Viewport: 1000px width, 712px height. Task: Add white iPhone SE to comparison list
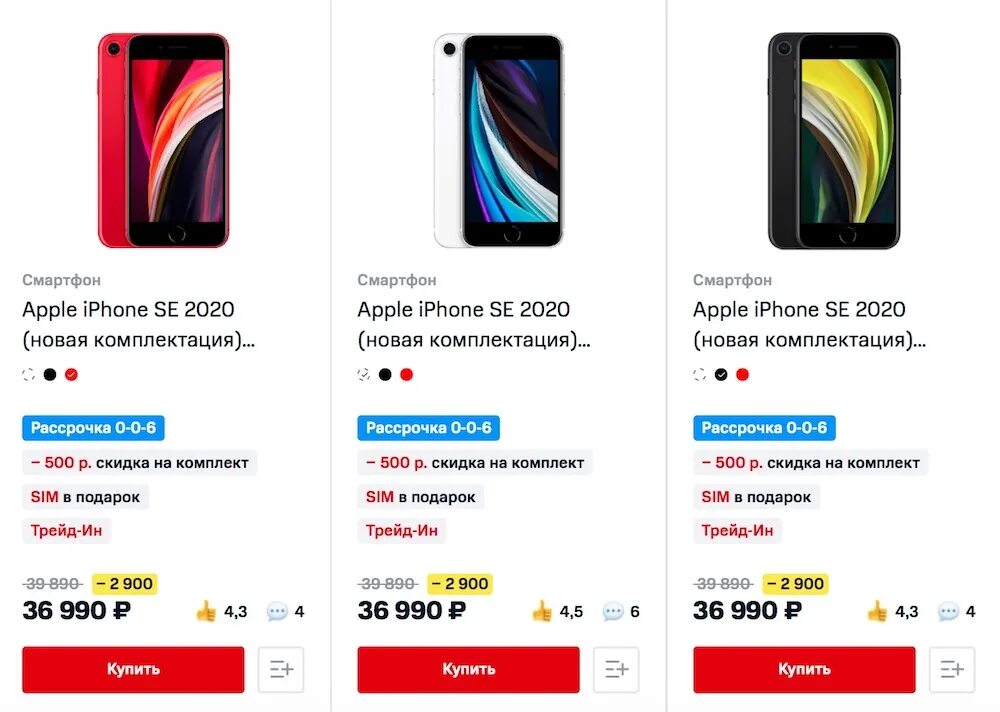point(616,670)
